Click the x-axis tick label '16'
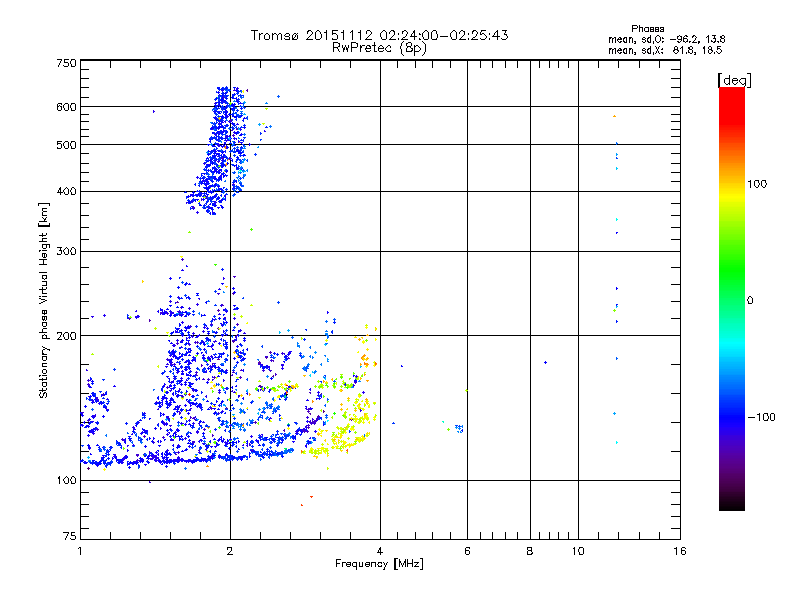 pos(680,551)
